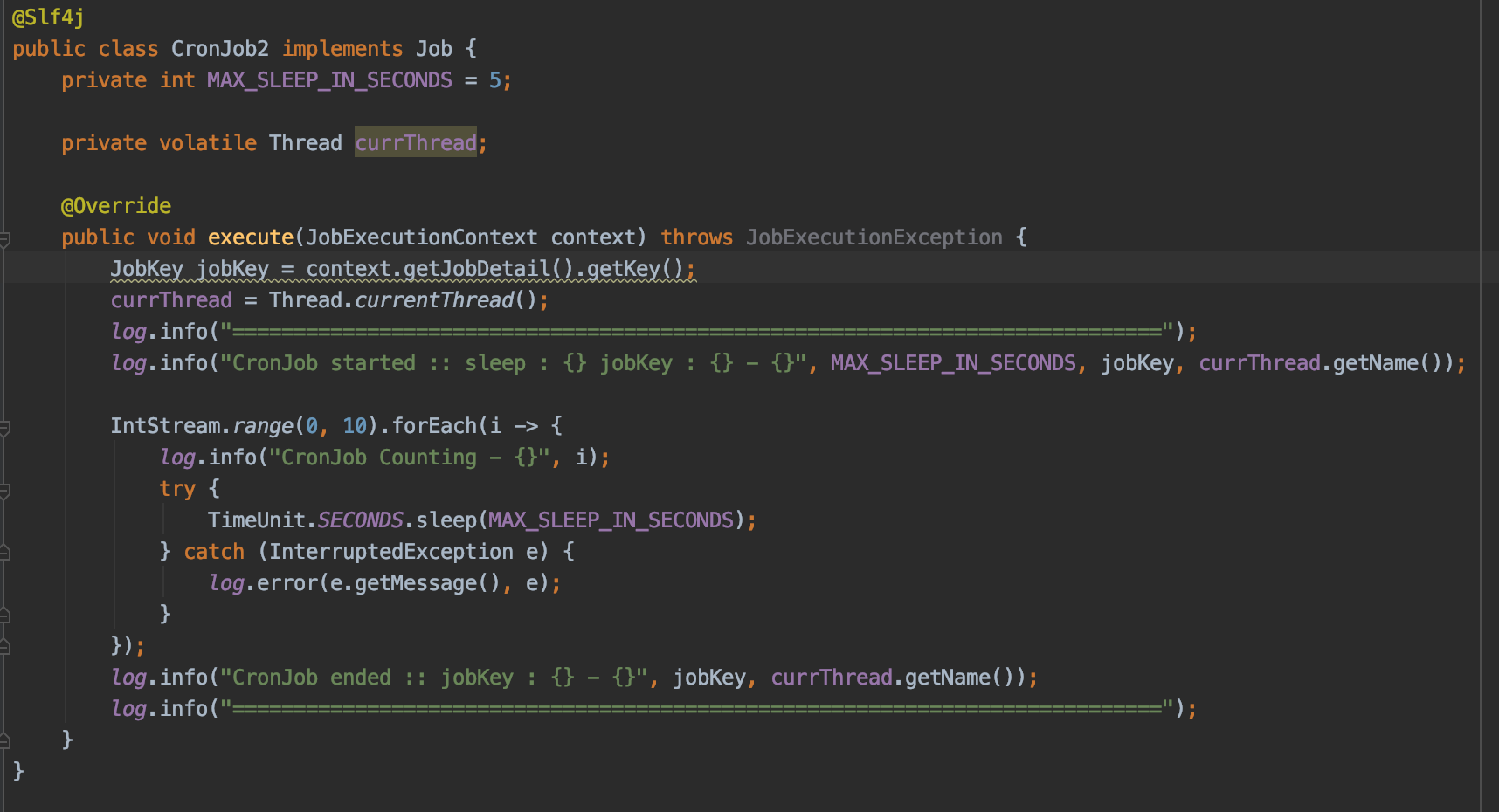Click the @Slf4j annotation
The image size is (1499, 812).
pos(48,17)
